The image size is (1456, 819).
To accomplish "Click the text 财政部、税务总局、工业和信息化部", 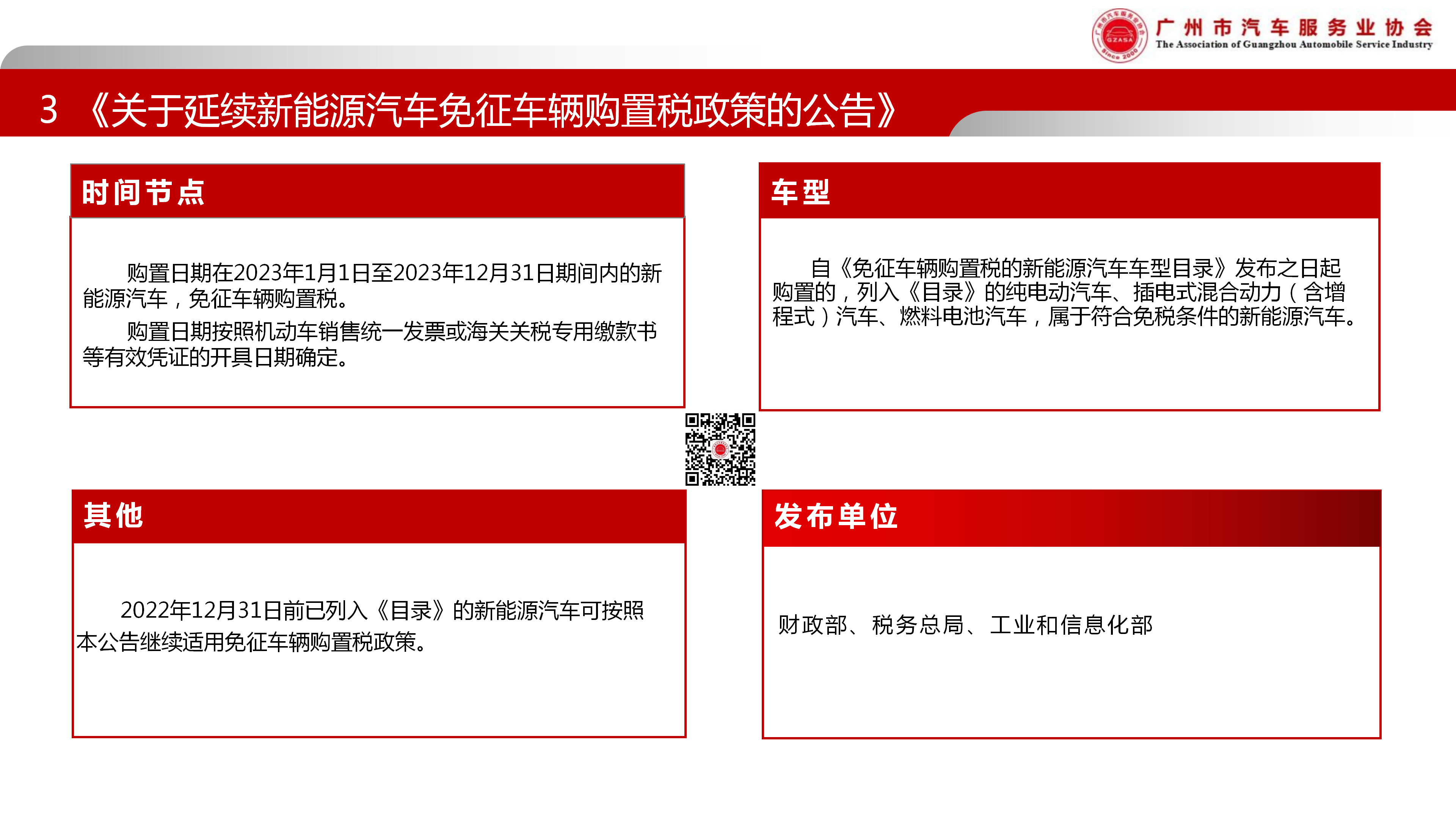I will click(965, 624).
